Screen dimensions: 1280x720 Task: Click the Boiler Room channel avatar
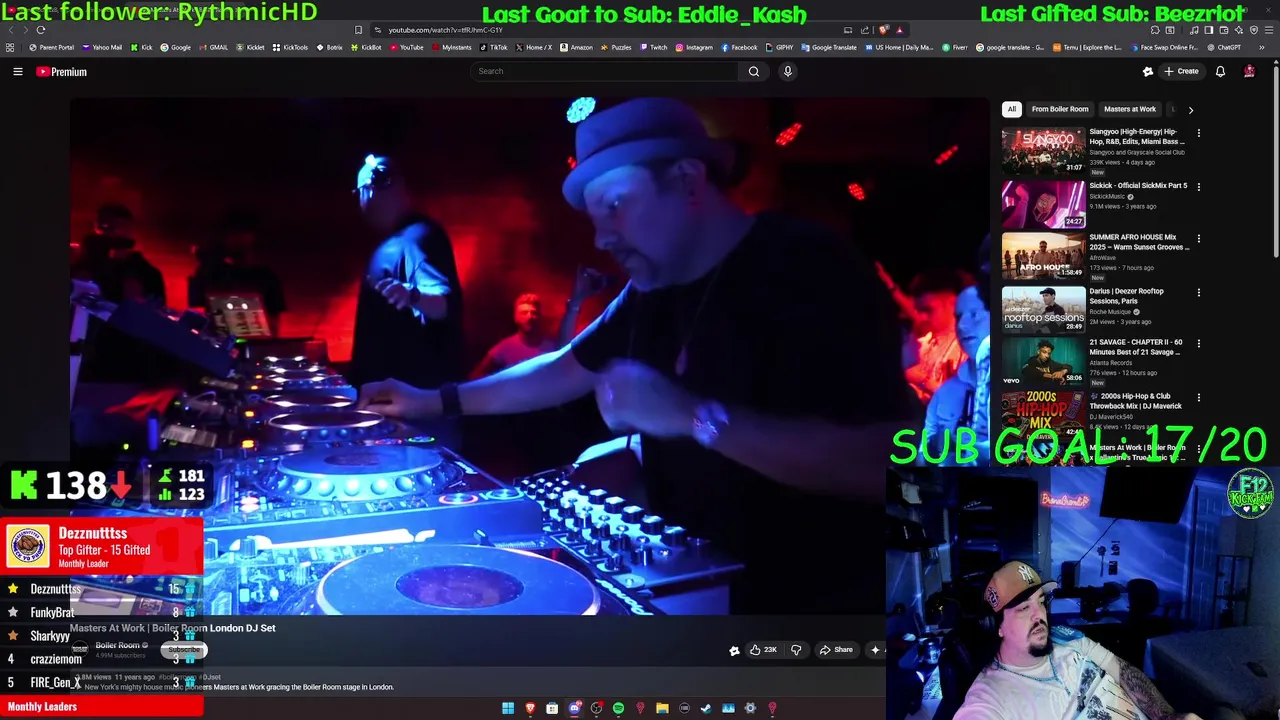tap(80, 649)
